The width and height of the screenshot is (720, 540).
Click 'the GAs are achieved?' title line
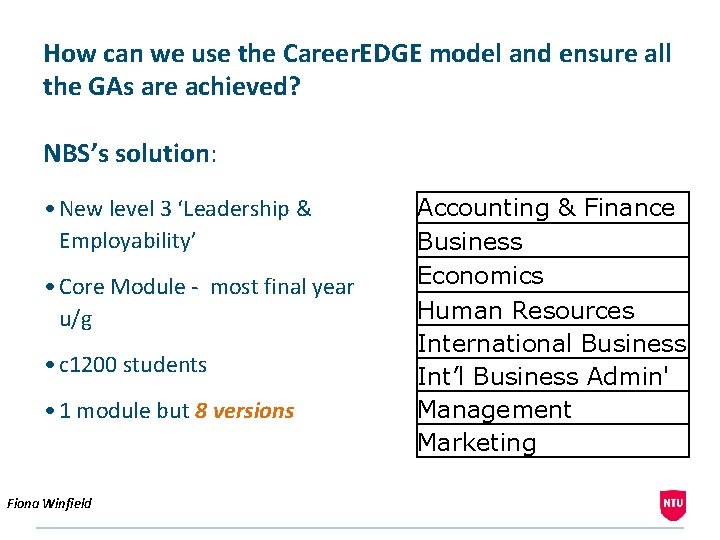[x=172, y=87]
